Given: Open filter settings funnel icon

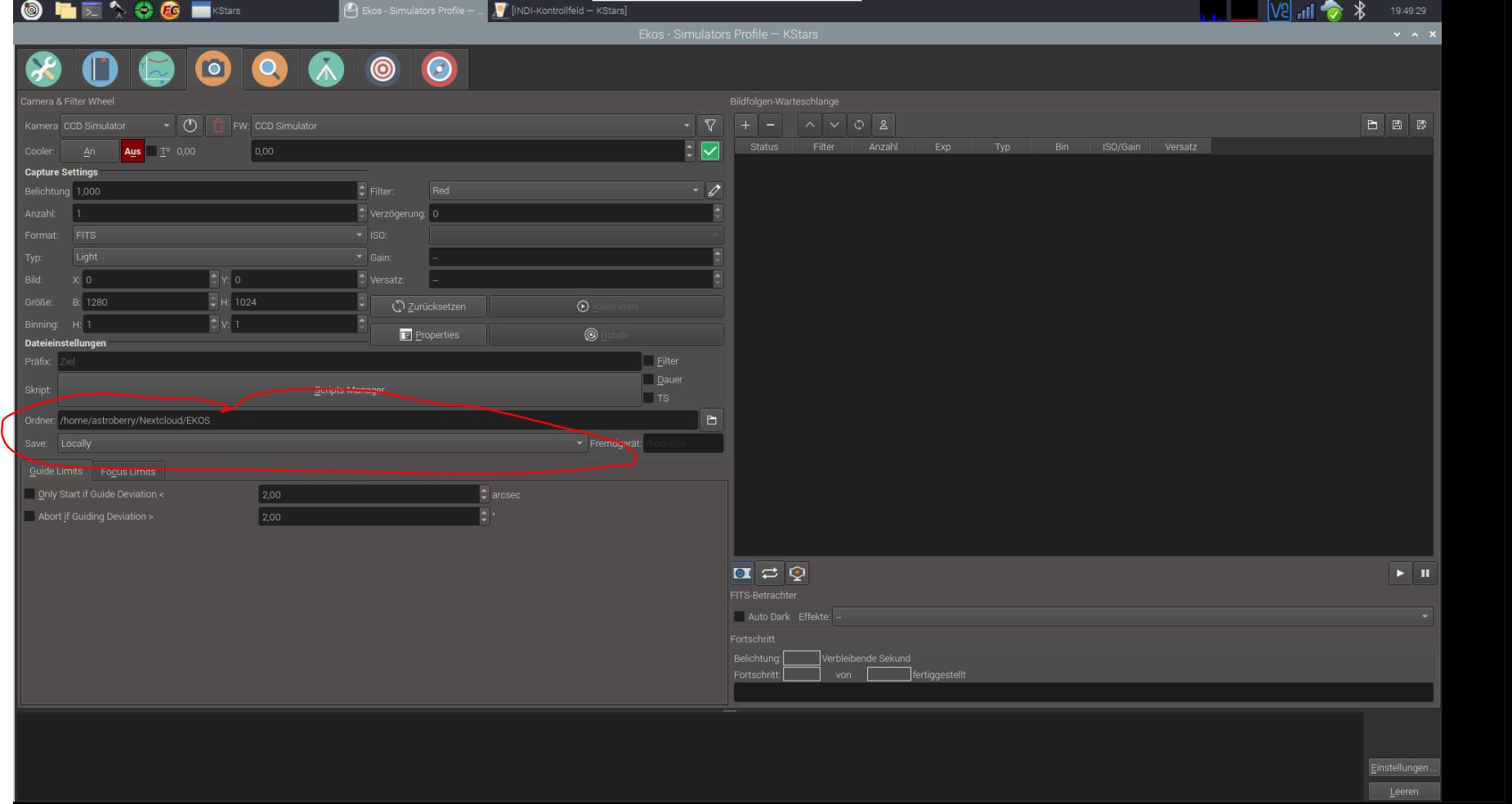Looking at the screenshot, I should pos(709,126).
